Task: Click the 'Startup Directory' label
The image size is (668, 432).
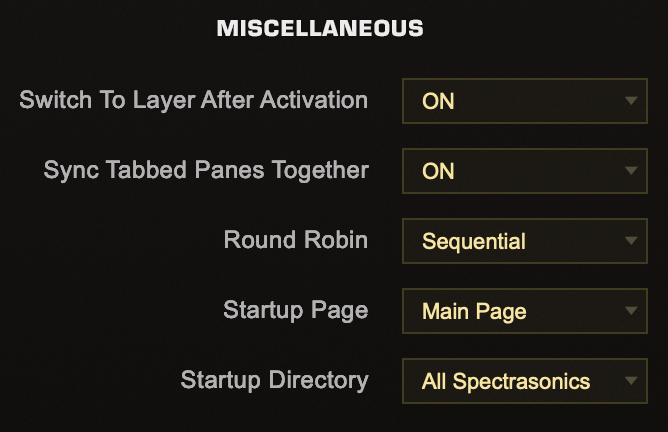Action: 274,380
